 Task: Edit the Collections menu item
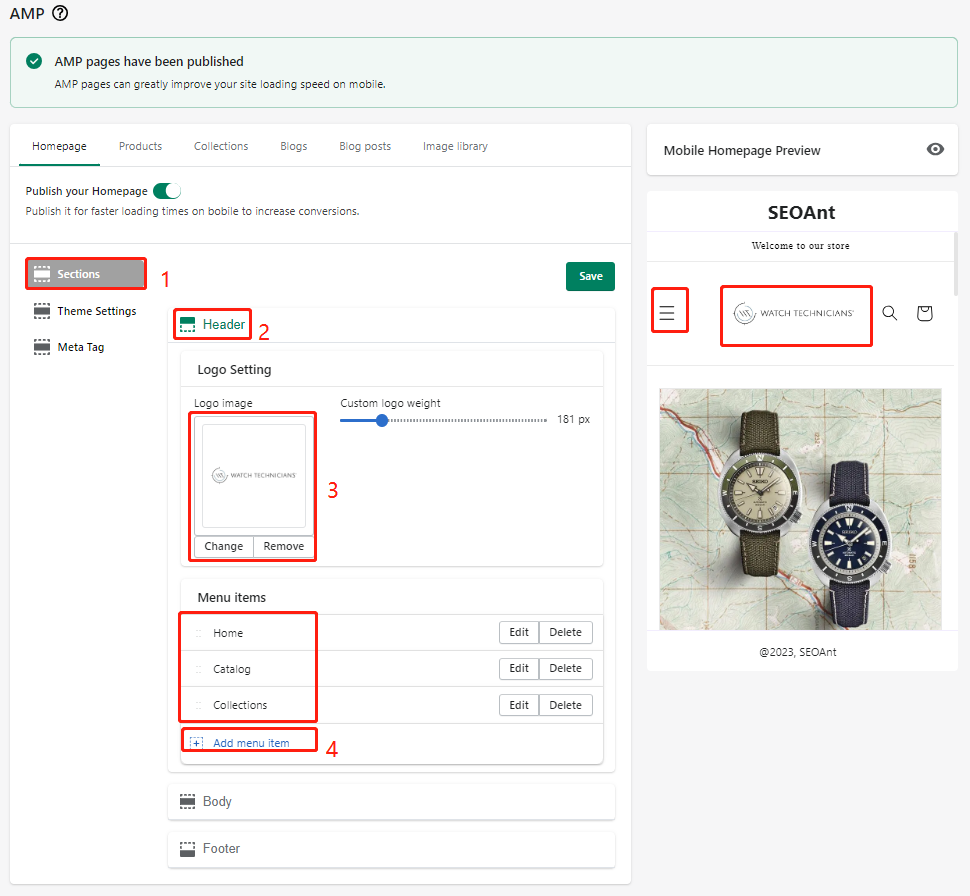pyautogui.click(x=519, y=705)
